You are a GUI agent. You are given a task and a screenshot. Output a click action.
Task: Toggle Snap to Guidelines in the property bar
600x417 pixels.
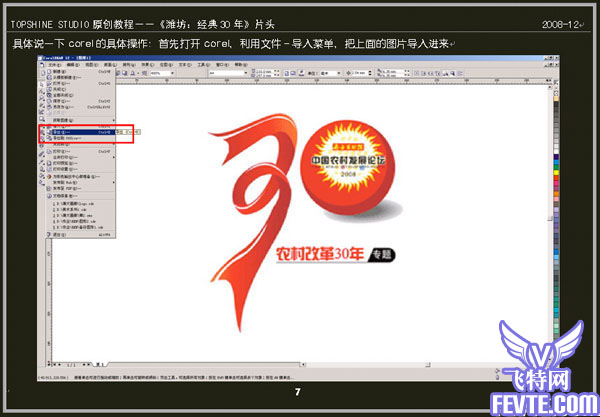[424, 73]
